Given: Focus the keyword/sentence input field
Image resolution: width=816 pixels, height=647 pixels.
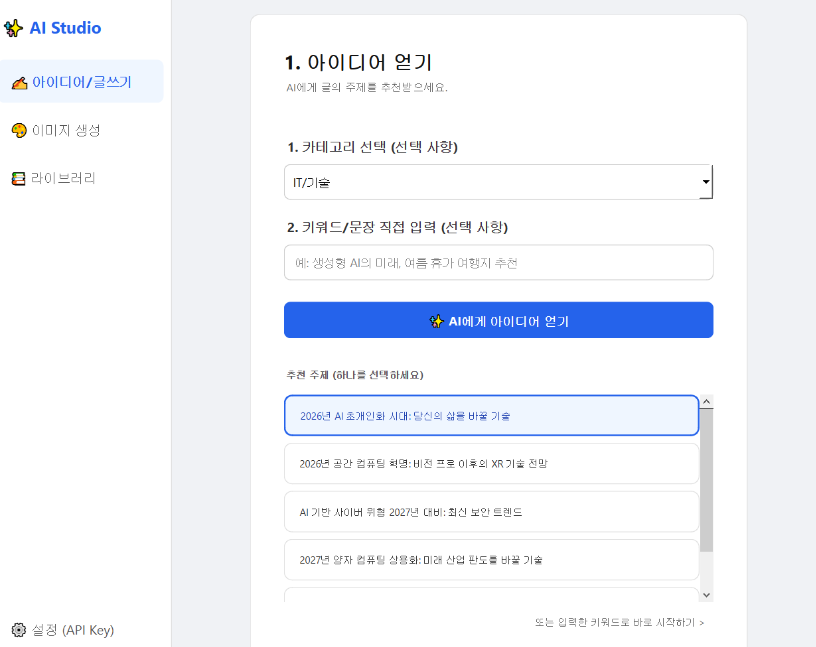Looking at the screenshot, I should pyautogui.click(x=498, y=263).
